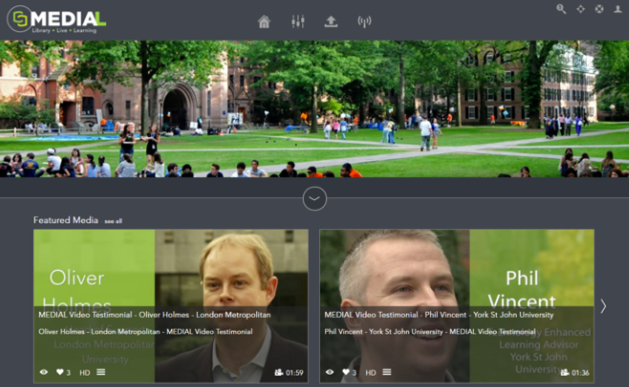This screenshot has width=629, height=387.
Task: Open the user account icon
Action: pos(618,9)
